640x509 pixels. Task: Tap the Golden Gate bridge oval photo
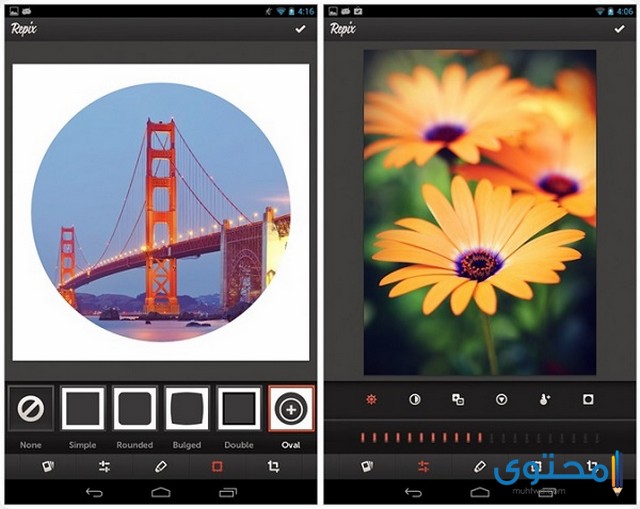pyautogui.click(x=161, y=212)
